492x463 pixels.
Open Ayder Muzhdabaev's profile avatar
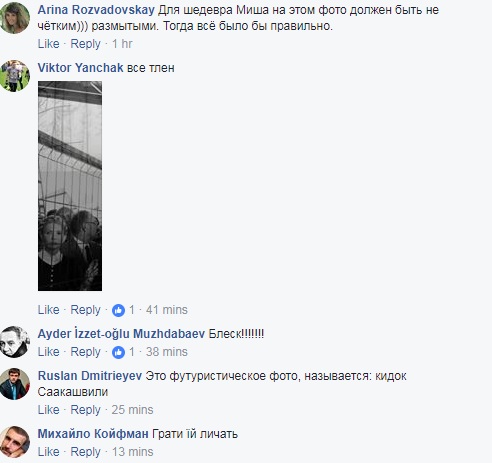coord(15,342)
